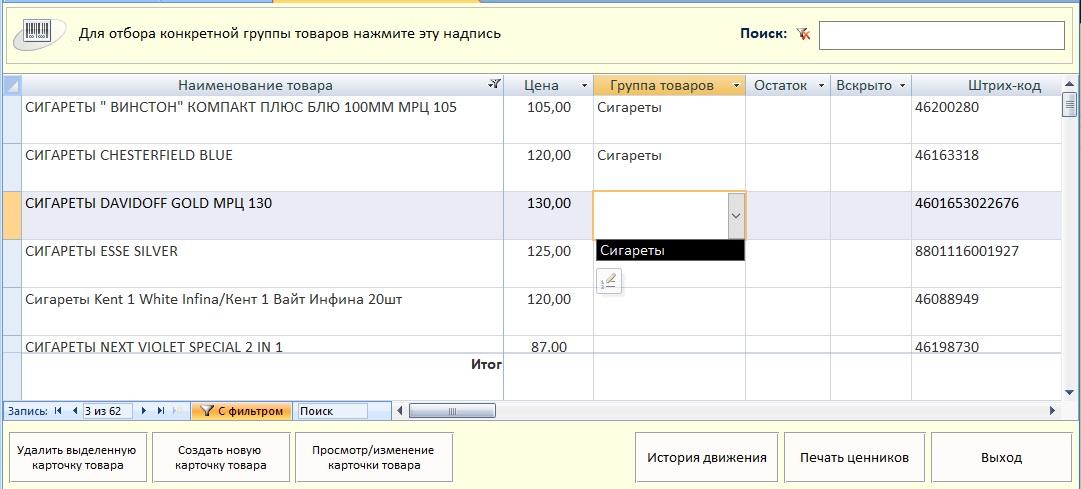The image size is (1081, 489).
Task: Click the Печать ценников button
Action: pyautogui.click(x=854, y=457)
